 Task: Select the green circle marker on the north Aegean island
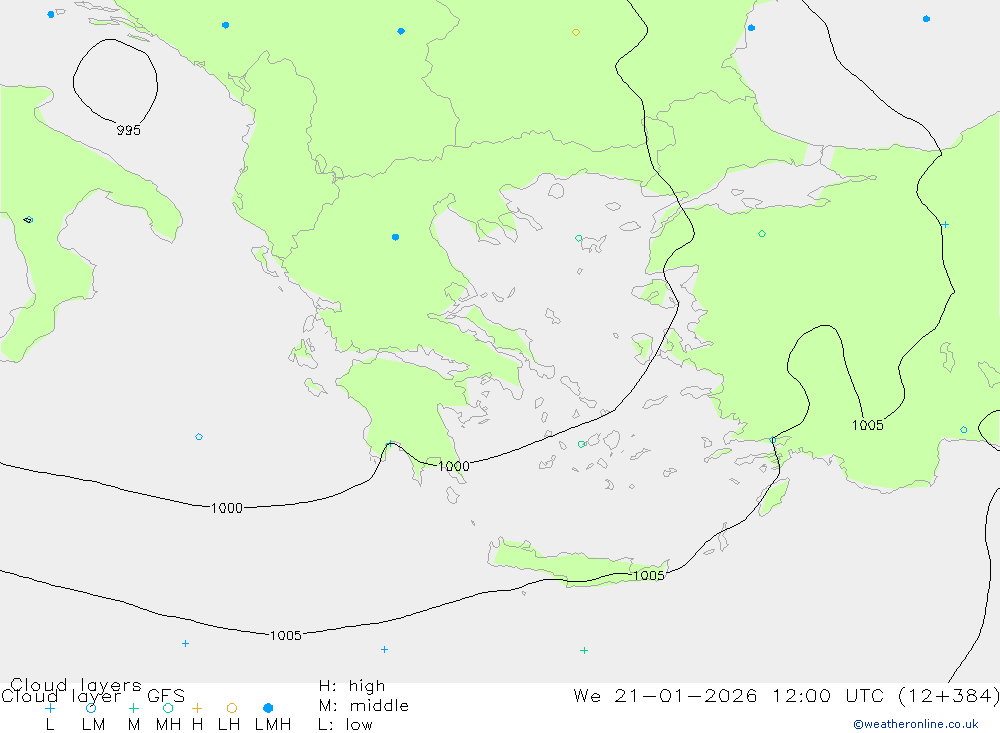[x=578, y=239]
